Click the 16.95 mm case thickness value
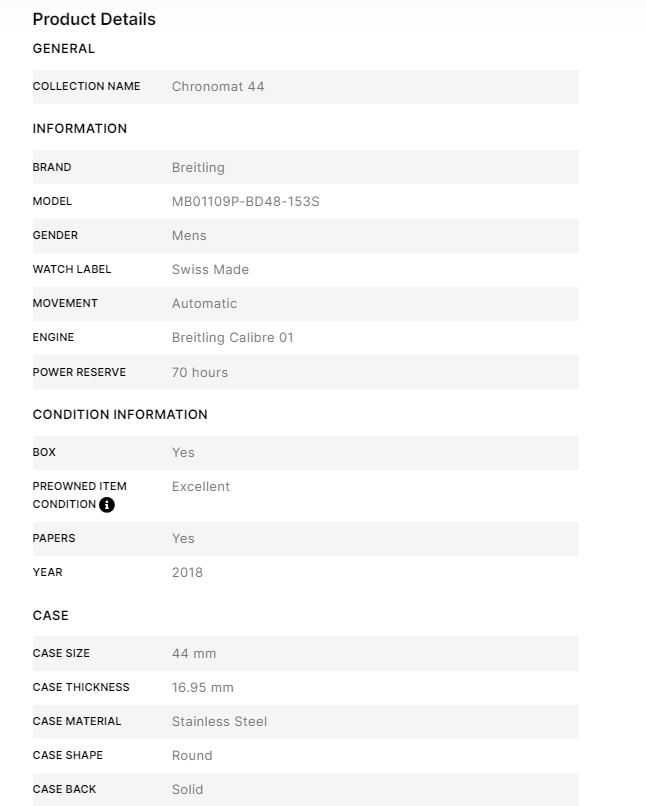Screen dimensions: 646x806 [203, 688]
